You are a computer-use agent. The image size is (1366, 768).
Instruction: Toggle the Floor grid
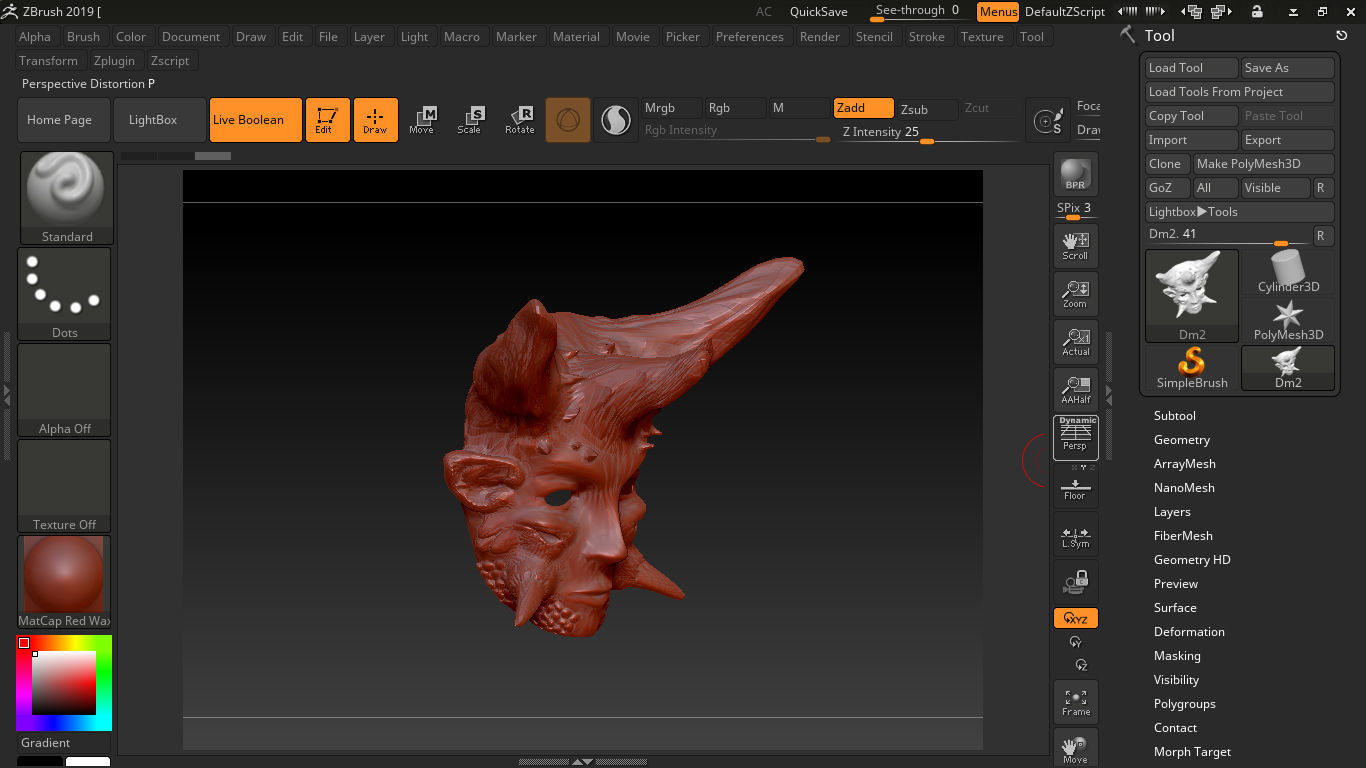[1075, 488]
